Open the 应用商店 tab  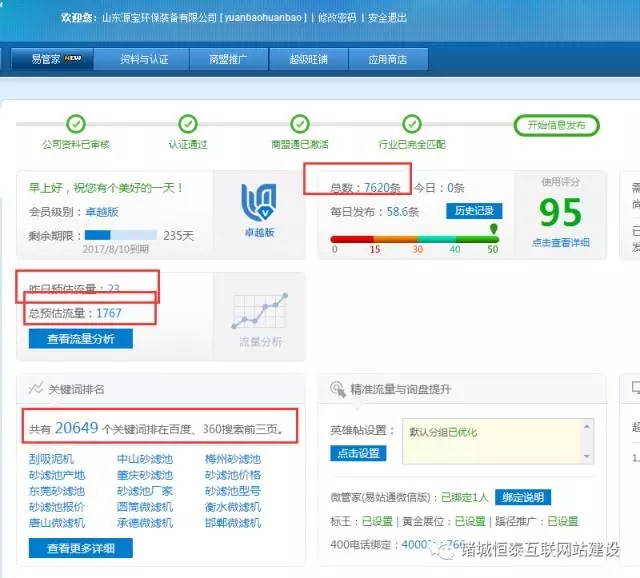point(387,59)
